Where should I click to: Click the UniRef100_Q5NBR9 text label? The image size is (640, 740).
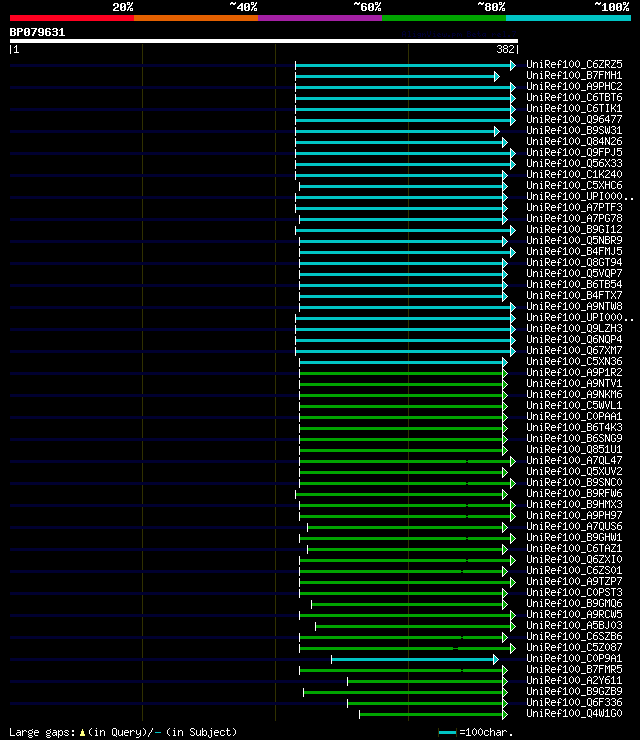[x=574, y=240]
